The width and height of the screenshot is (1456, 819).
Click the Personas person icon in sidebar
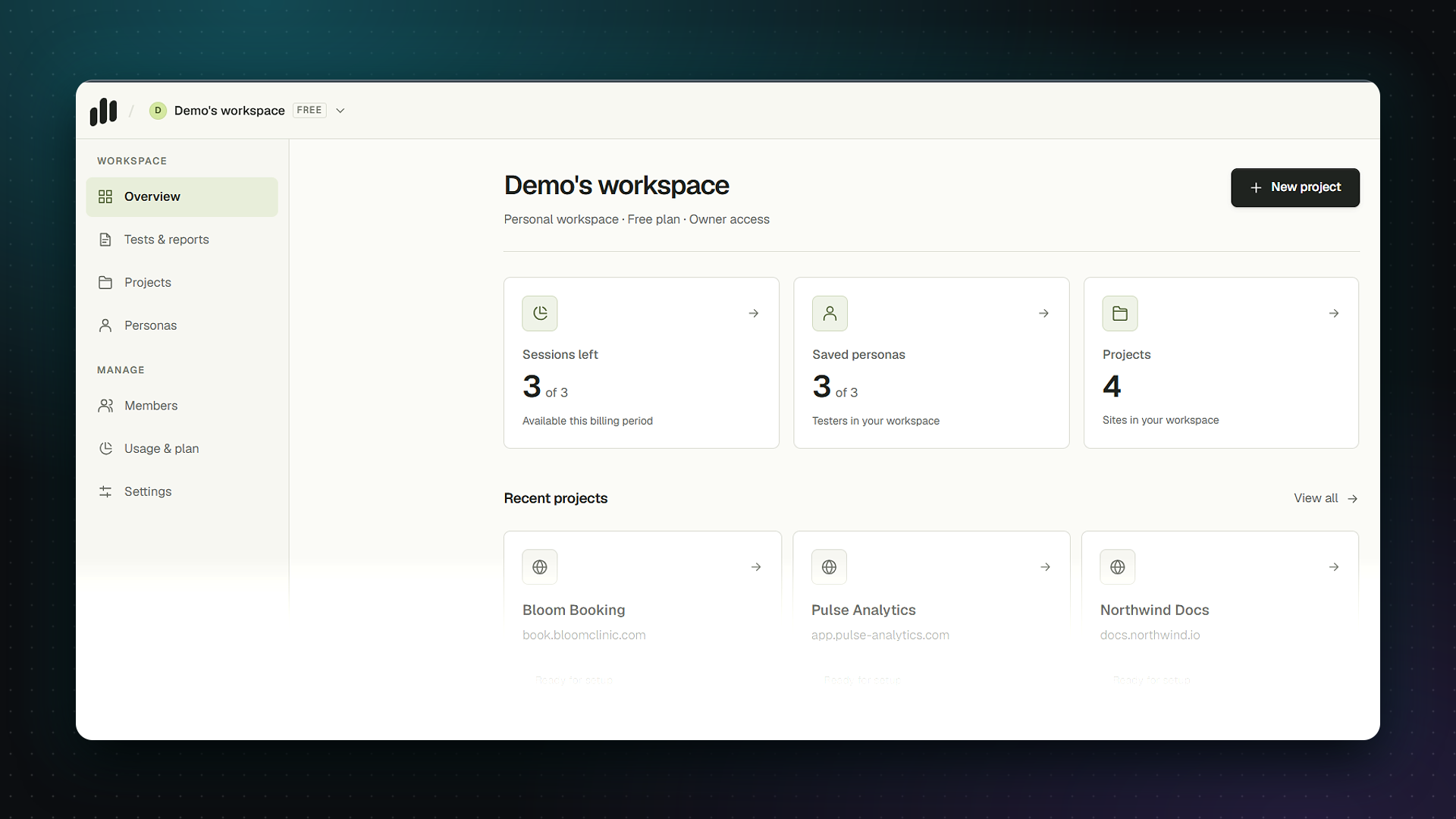[x=105, y=326]
